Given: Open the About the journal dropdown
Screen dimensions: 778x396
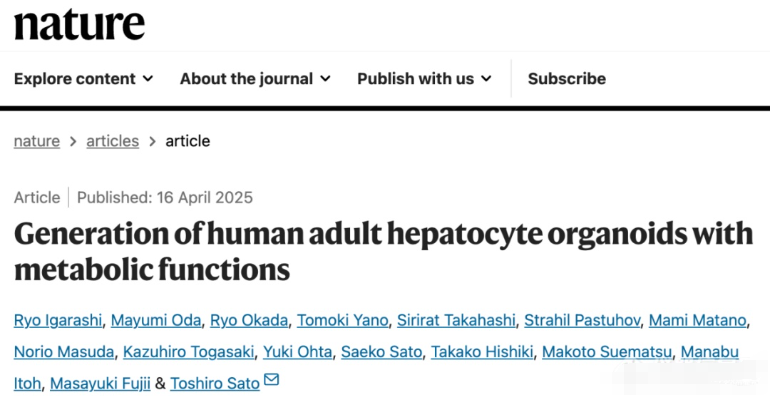Looking at the screenshot, I should tap(255, 78).
